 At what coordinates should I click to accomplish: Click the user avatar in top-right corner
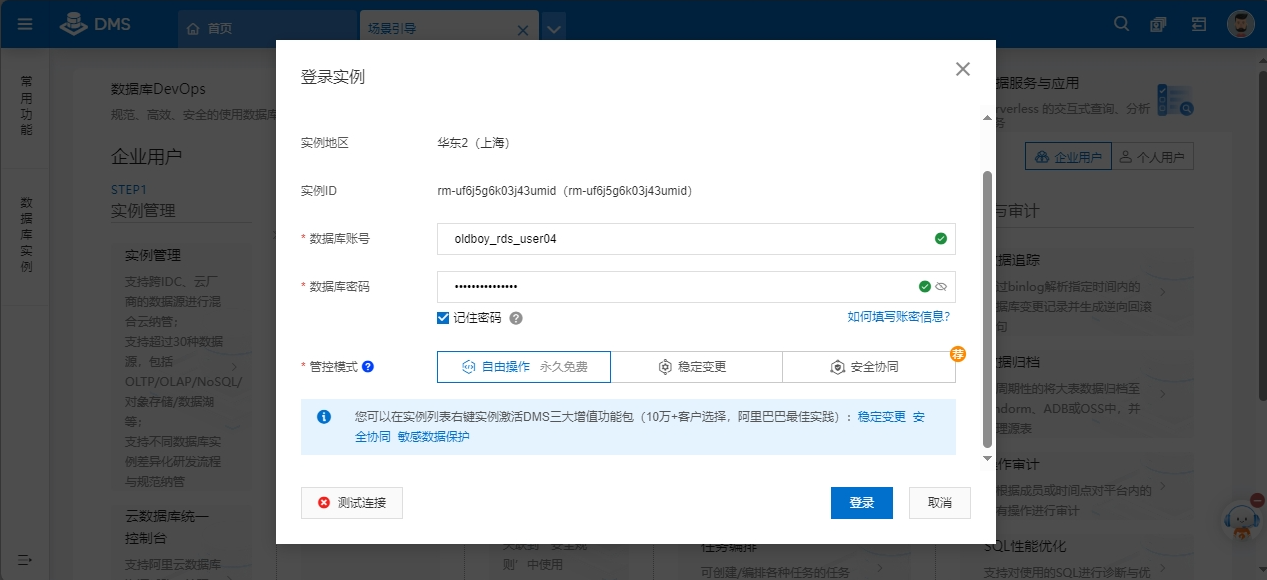1240,25
